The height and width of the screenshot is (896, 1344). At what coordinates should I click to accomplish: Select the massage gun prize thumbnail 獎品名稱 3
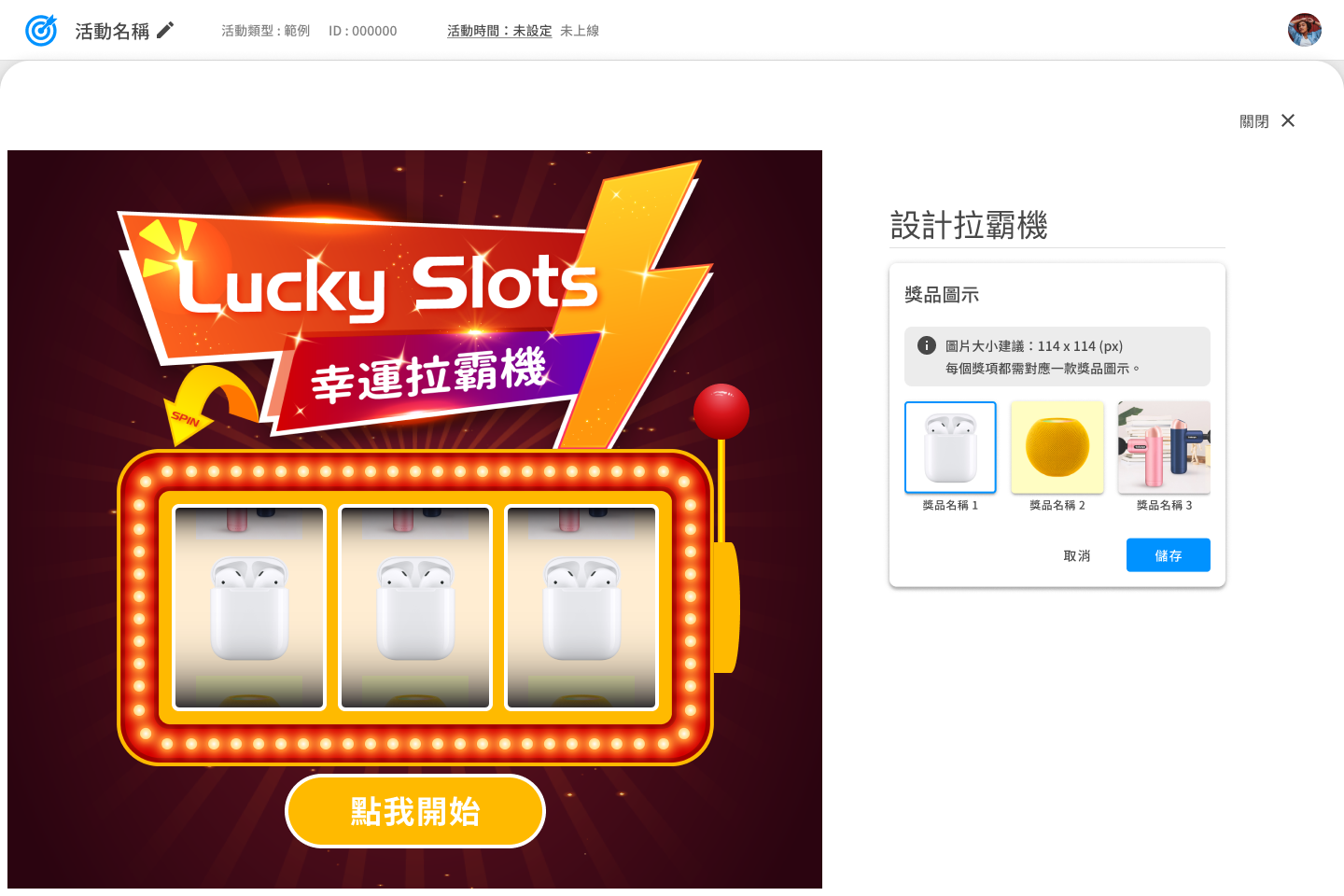click(x=1164, y=447)
